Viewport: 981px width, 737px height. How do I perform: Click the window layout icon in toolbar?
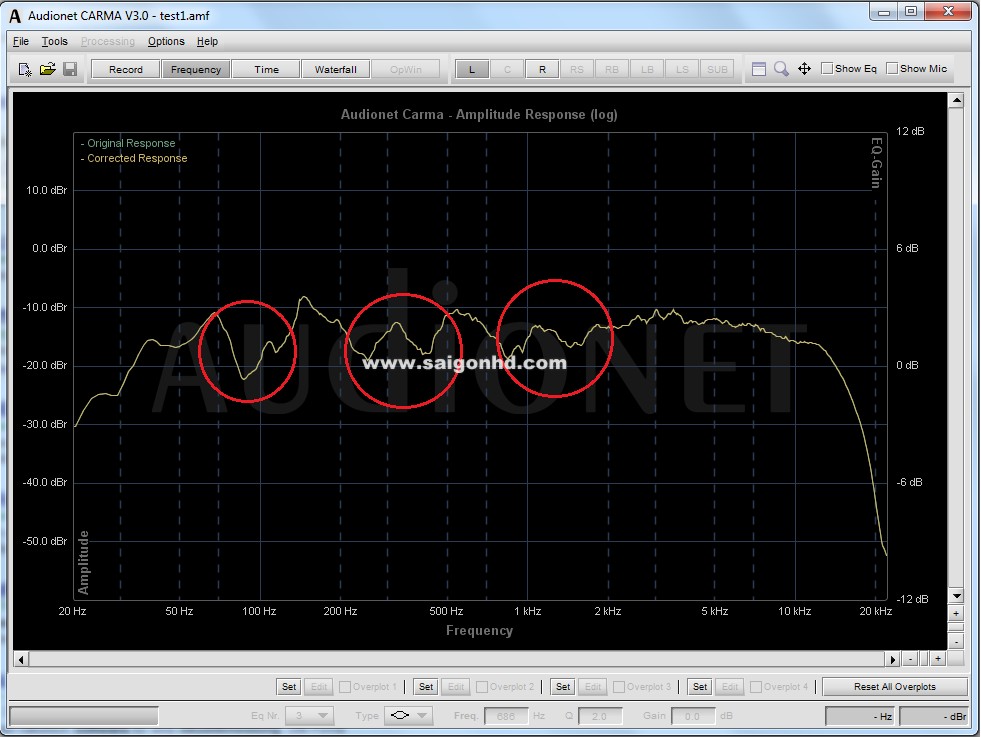click(759, 69)
